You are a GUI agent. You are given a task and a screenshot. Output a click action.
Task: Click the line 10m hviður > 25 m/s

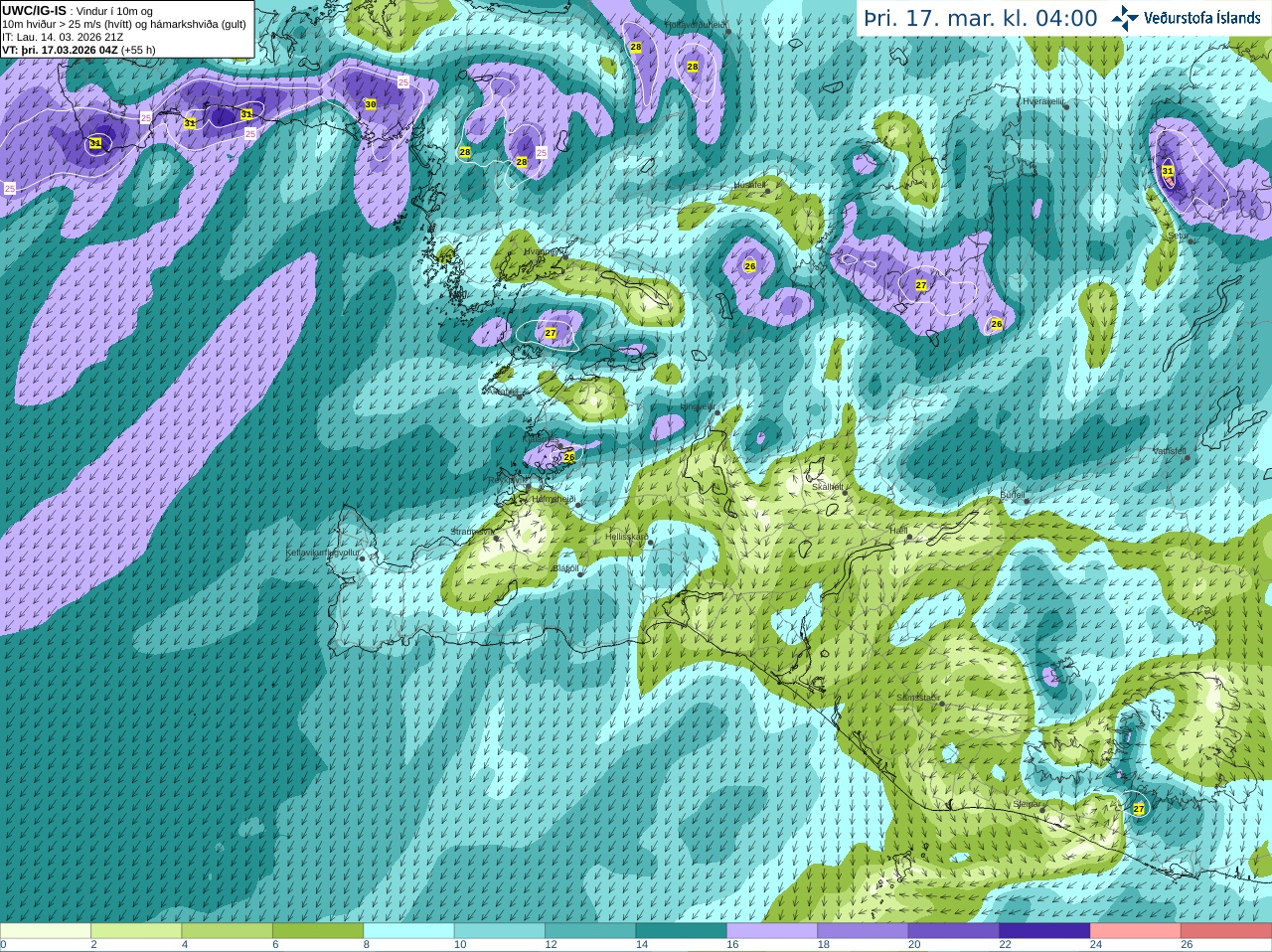(124, 24)
